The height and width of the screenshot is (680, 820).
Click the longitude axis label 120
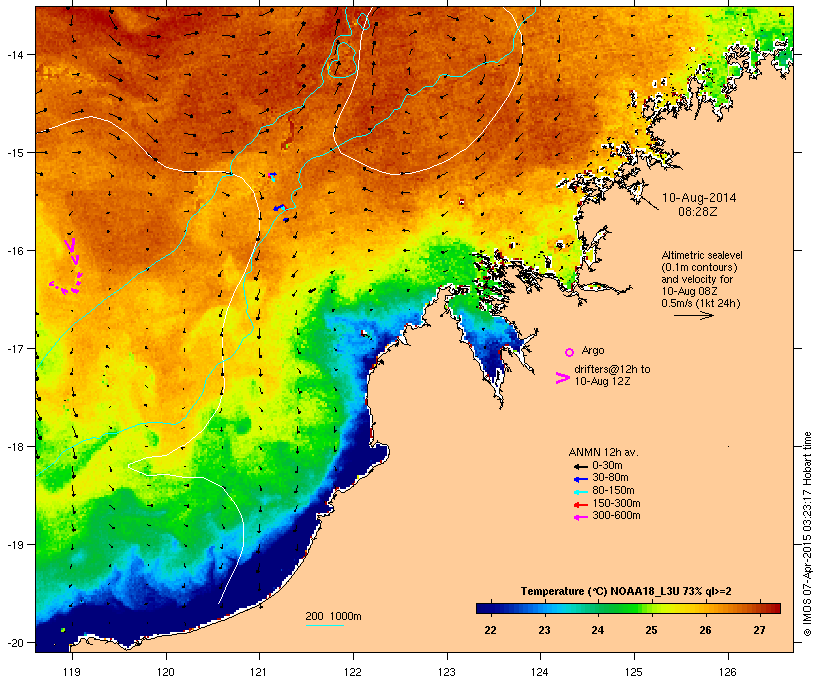166,672
